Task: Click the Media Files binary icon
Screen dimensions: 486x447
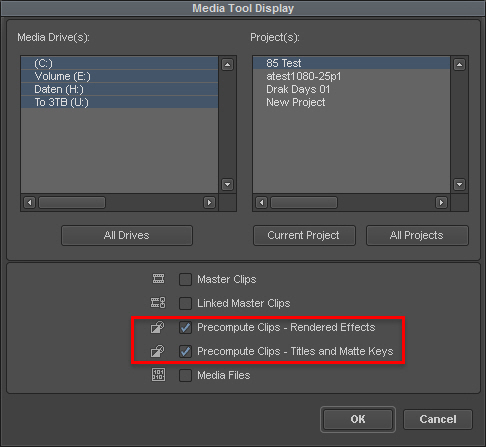Action: pos(158,375)
